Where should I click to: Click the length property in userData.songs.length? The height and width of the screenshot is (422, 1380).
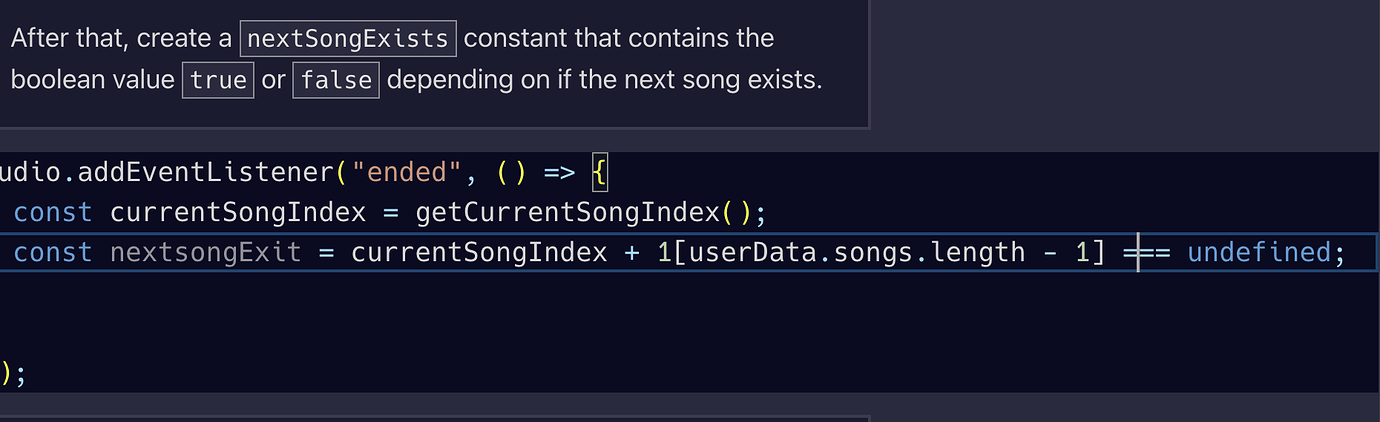coord(978,252)
